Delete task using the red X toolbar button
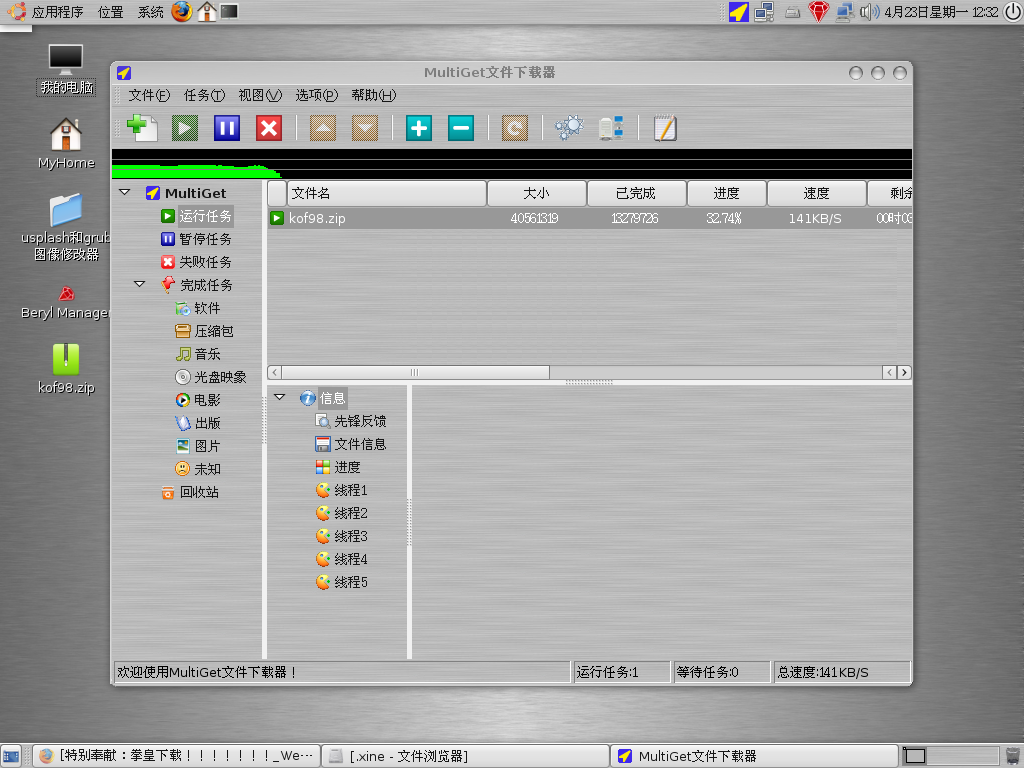The height and width of the screenshot is (768, 1024). coord(268,128)
